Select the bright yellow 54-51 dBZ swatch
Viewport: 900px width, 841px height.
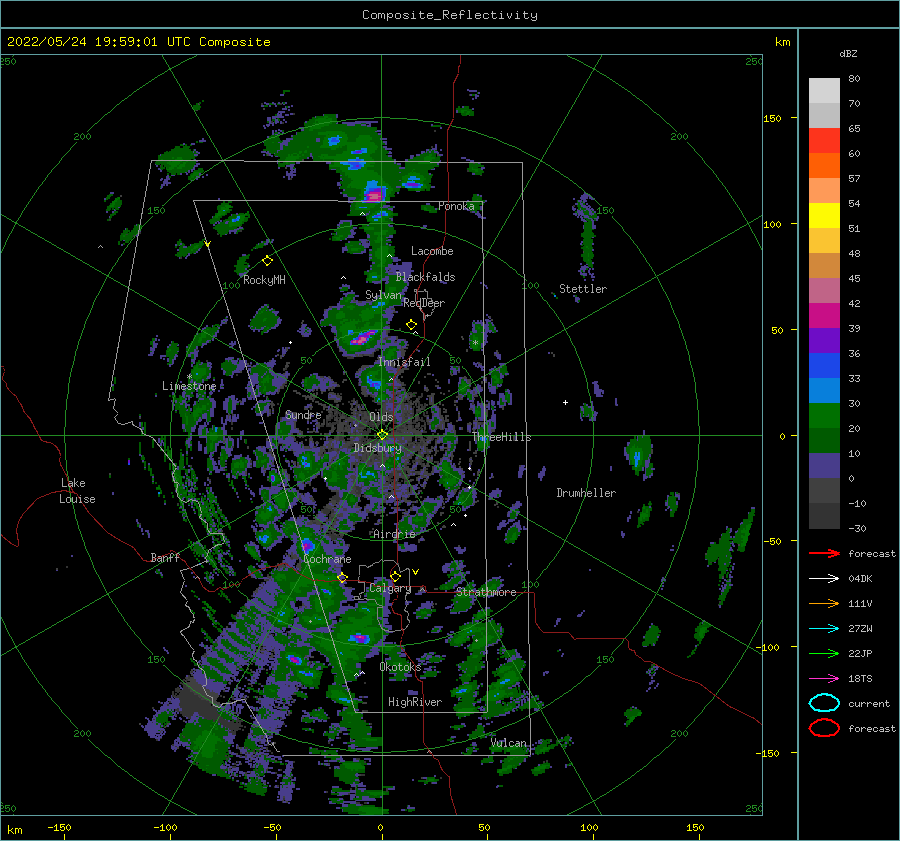824,216
